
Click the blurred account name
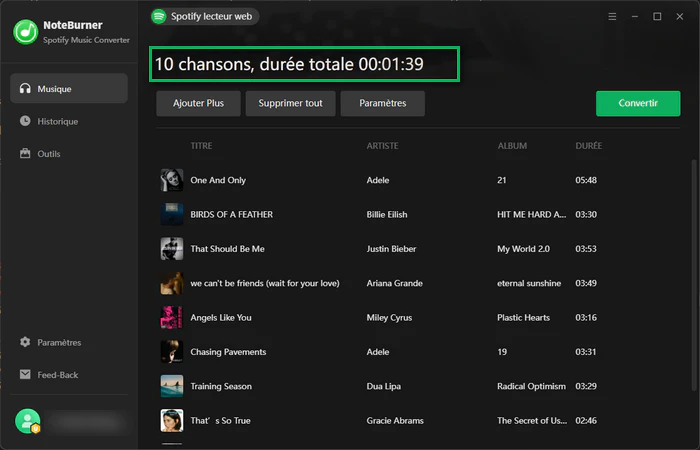[86, 421]
